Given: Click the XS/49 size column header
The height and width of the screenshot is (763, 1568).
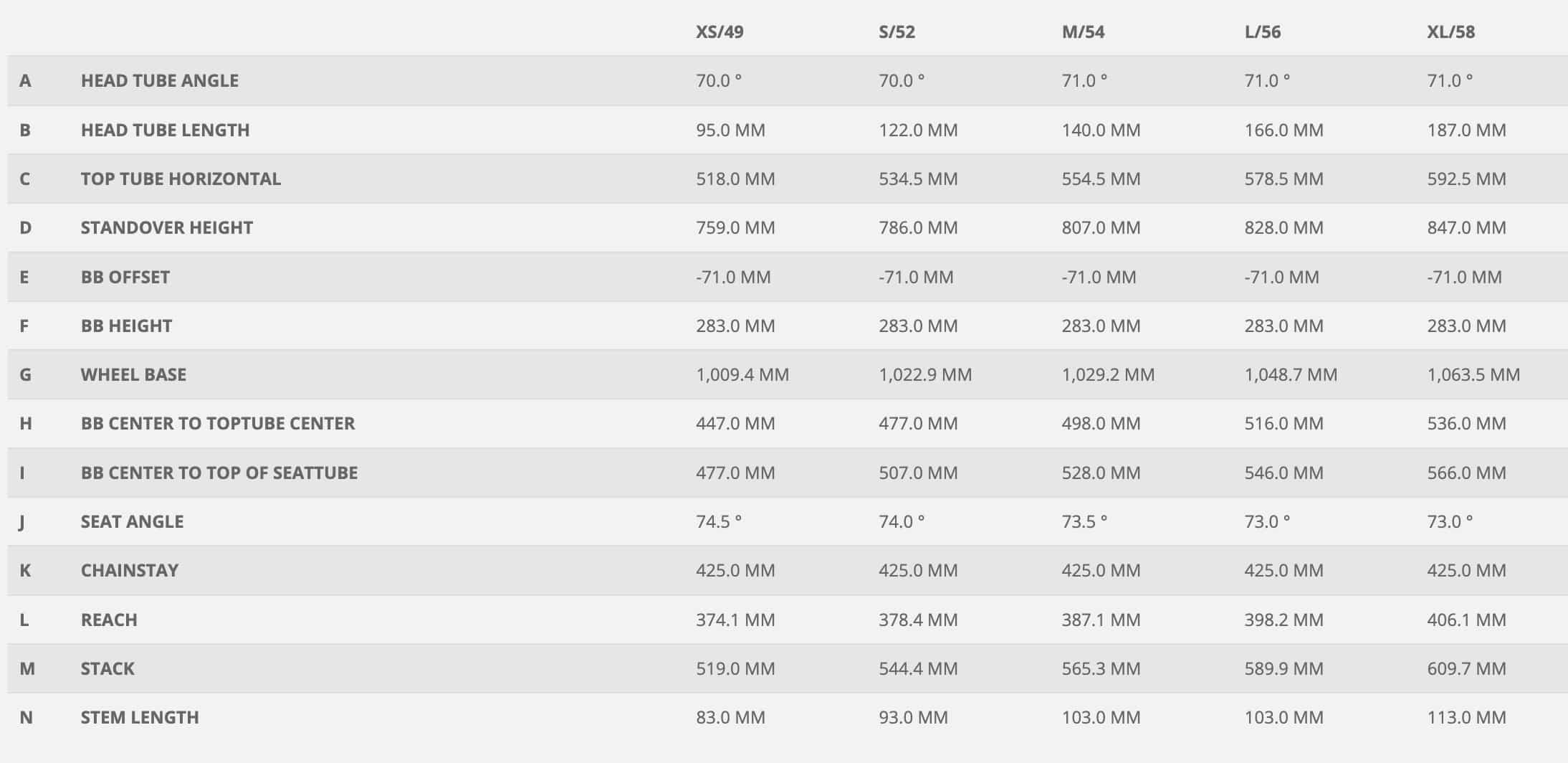Looking at the screenshot, I should pyautogui.click(x=720, y=32).
